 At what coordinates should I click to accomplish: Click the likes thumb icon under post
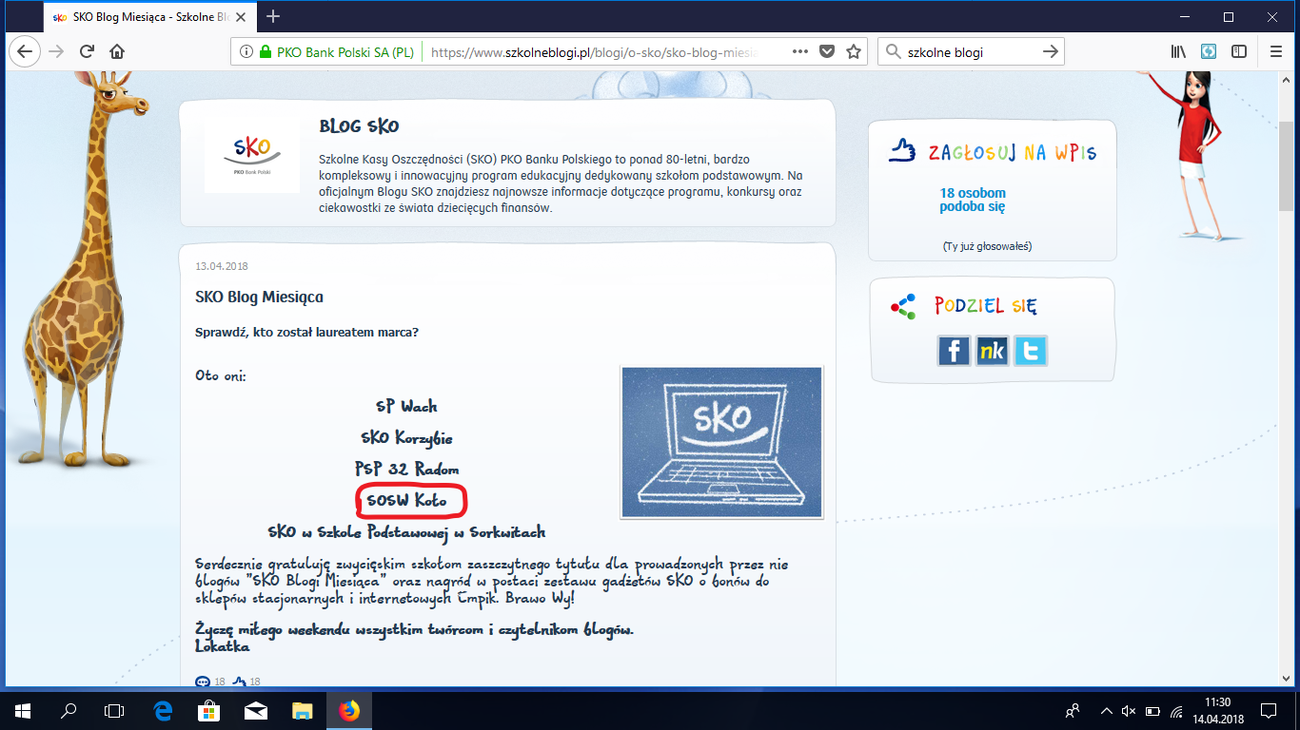239,682
